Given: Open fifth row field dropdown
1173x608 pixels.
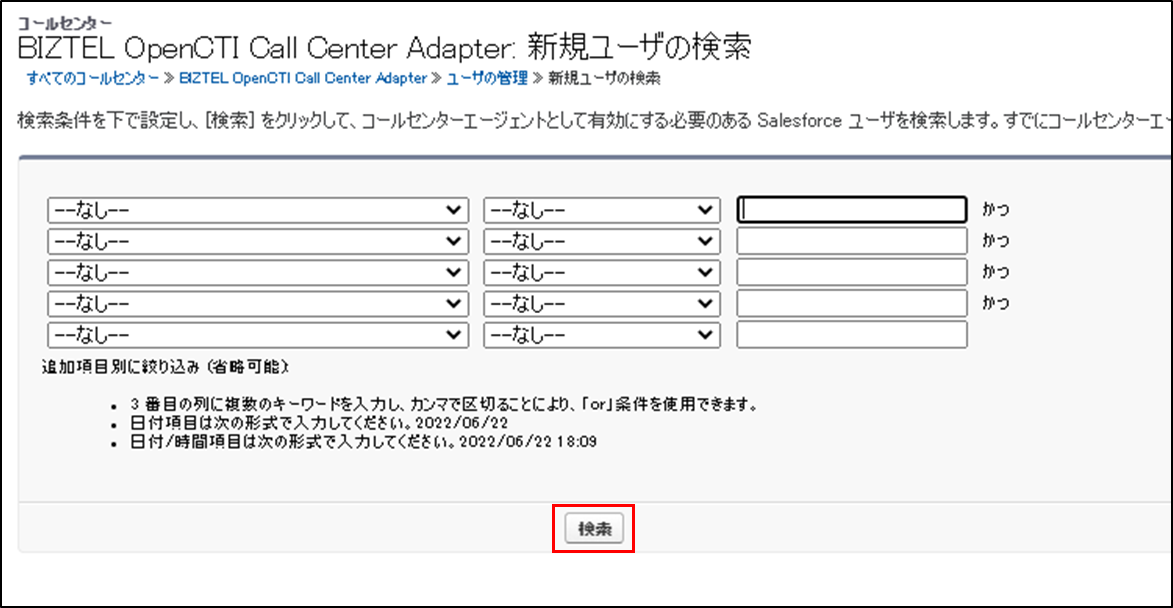Looking at the screenshot, I should pyautogui.click(x=258, y=334).
